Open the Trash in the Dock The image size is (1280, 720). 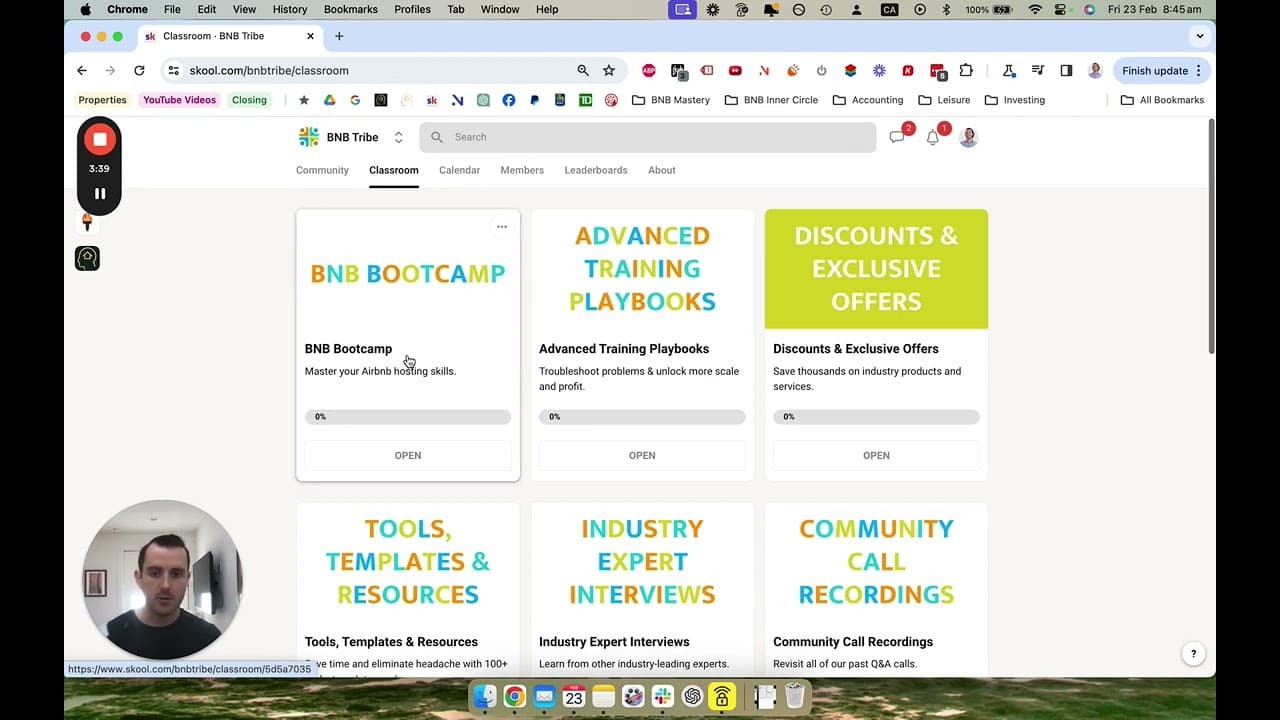click(795, 696)
